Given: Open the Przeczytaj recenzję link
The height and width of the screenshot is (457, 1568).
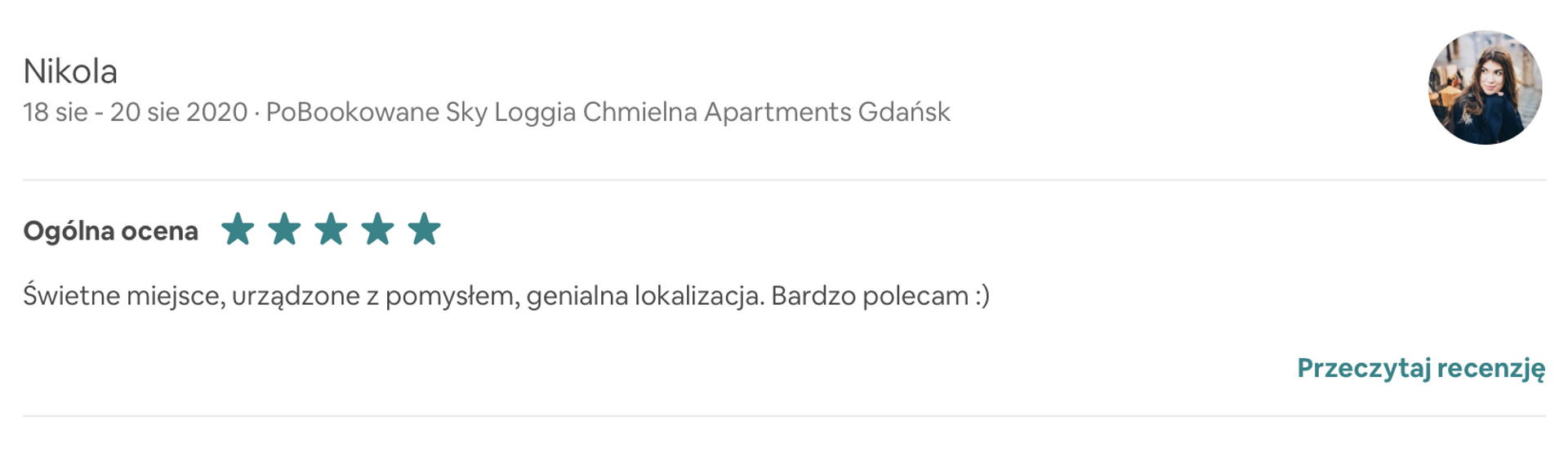Looking at the screenshot, I should [x=1420, y=368].
